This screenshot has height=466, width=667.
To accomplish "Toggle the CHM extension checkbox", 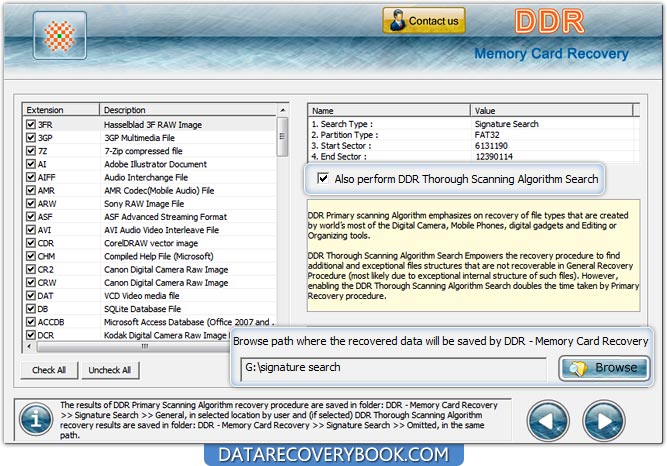I will coord(31,256).
